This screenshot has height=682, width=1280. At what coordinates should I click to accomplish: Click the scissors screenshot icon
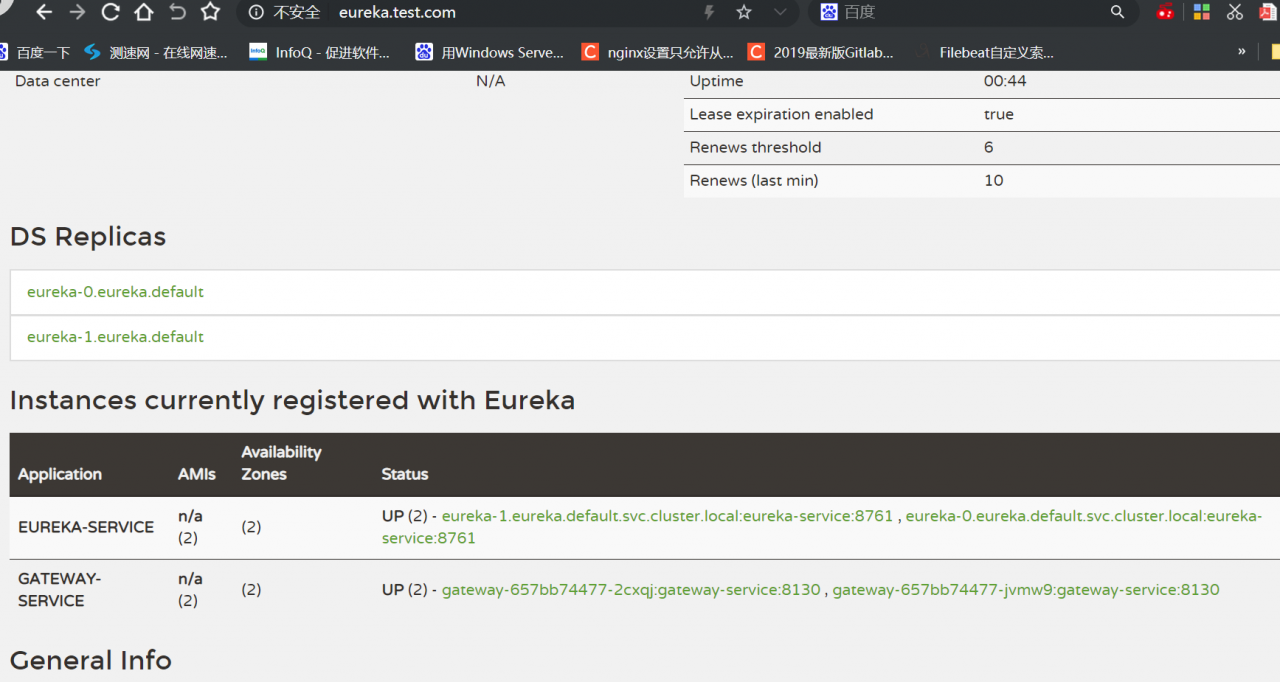1235,12
